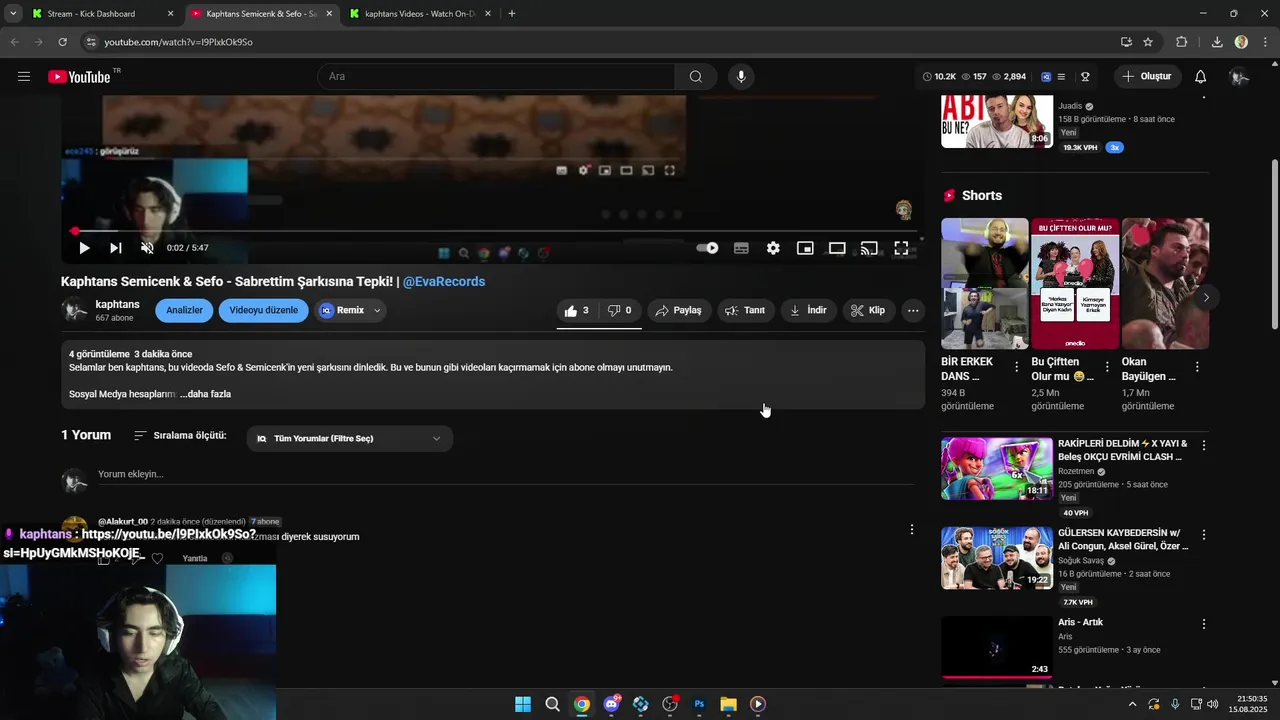Screen dimensions: 1280x720
Task: Open the Bu Çiftten Olur mu short
Action: 1075,283
